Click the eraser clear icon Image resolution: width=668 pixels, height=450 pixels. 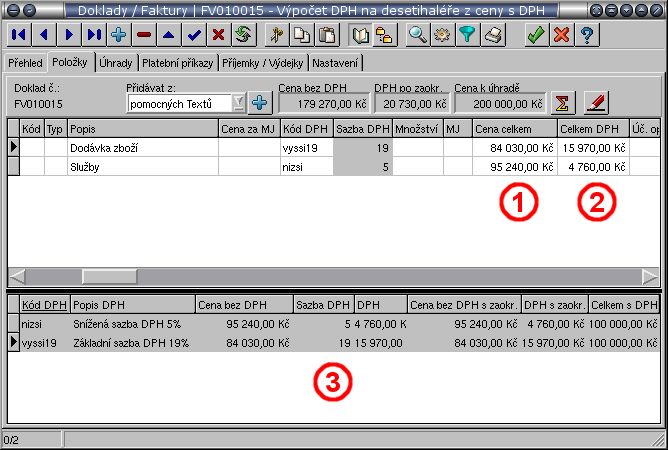point(596,102)
